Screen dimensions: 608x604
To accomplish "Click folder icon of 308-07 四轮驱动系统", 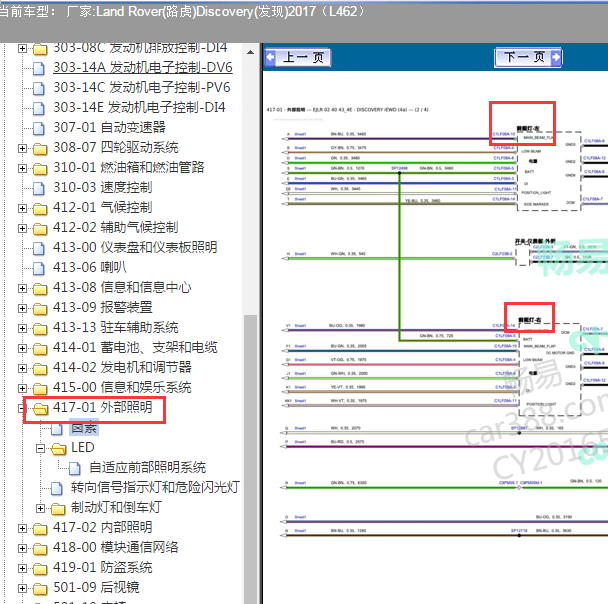I will point(40,148).
